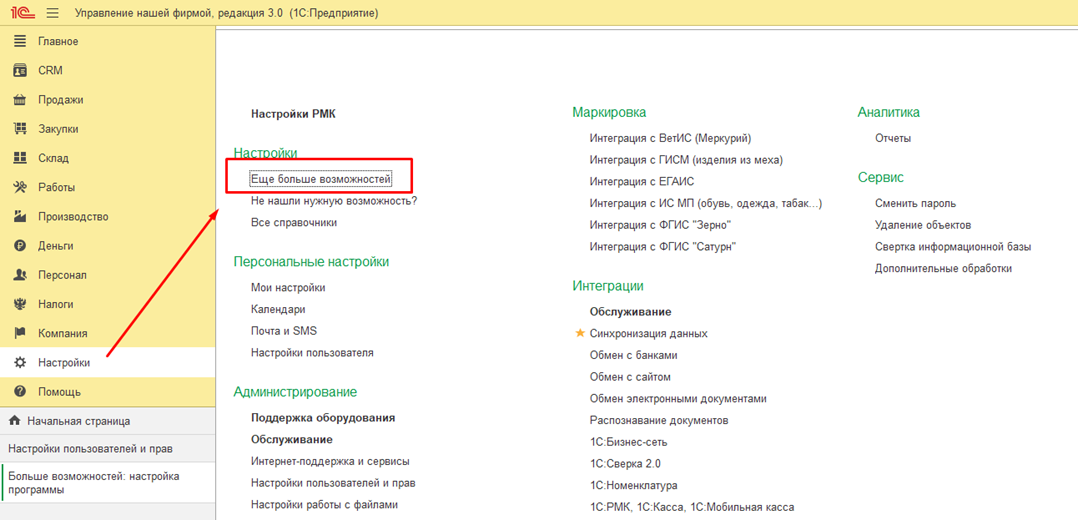Open Дополнительные обработки

[x=943, y=268]
